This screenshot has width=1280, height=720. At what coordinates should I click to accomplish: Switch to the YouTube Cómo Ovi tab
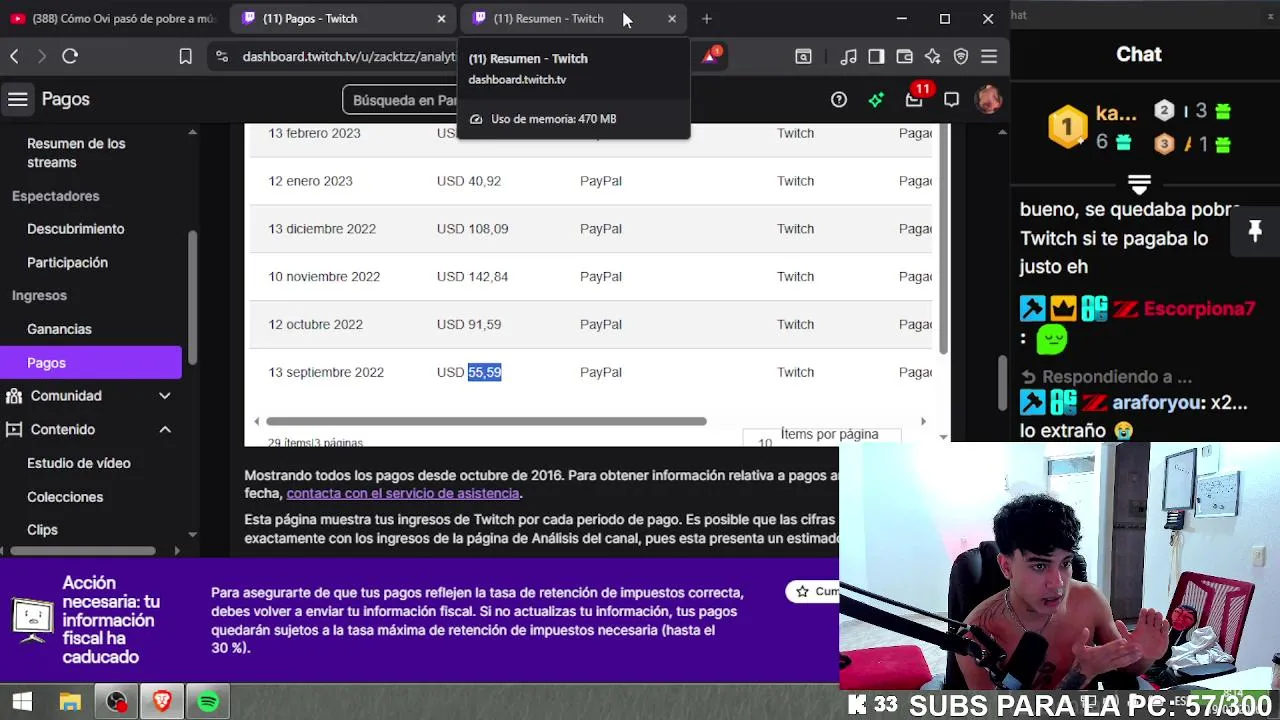click(113, 19)
